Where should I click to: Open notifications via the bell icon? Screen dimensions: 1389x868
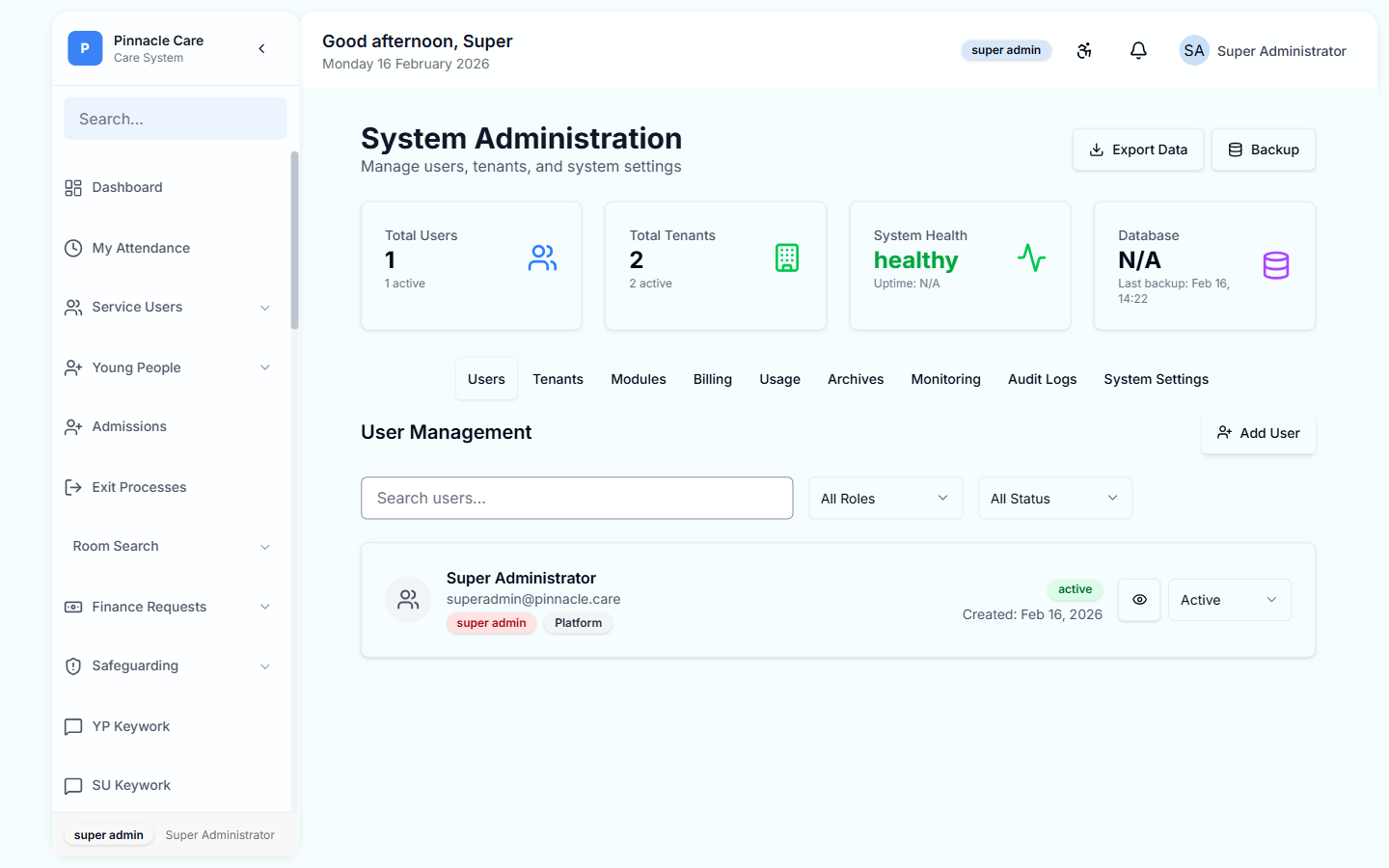coord(1138,50)
